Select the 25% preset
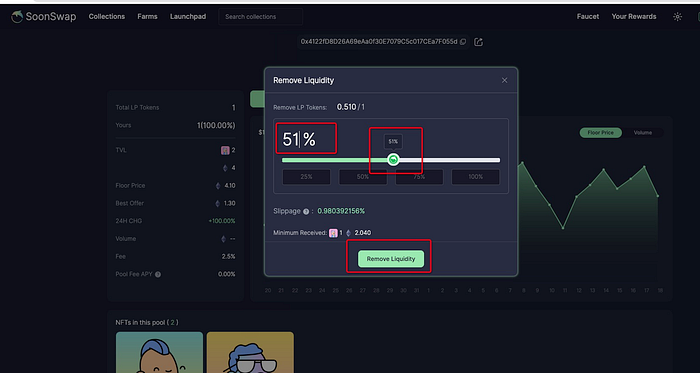 point(306,177)
